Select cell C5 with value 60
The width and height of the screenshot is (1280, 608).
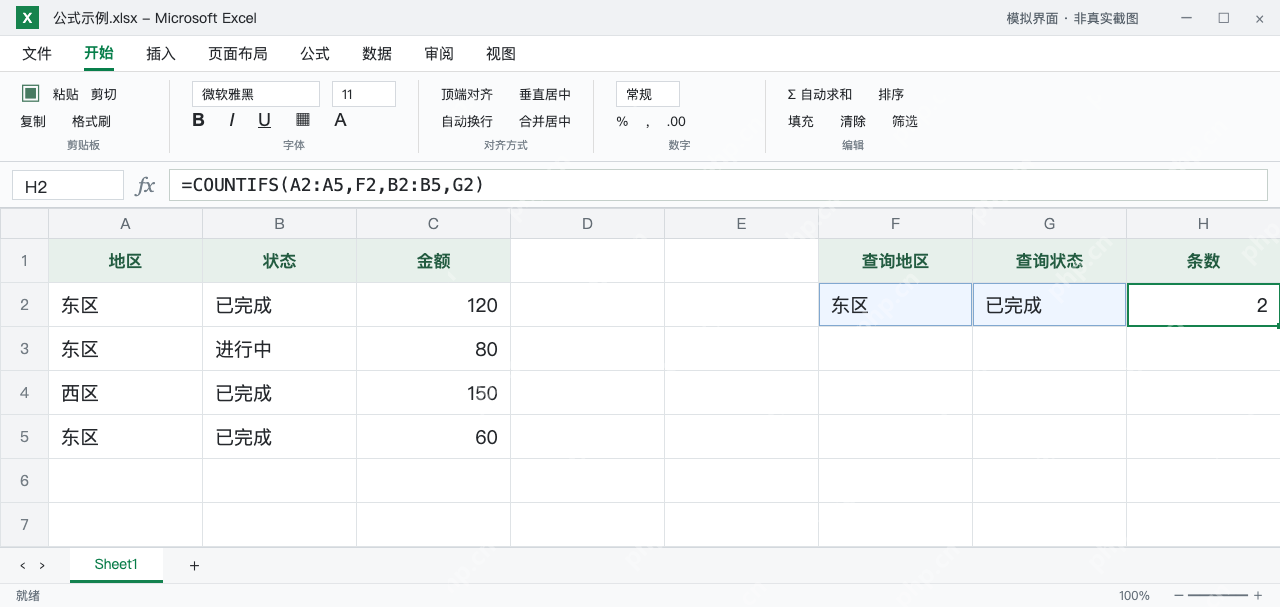434,437
